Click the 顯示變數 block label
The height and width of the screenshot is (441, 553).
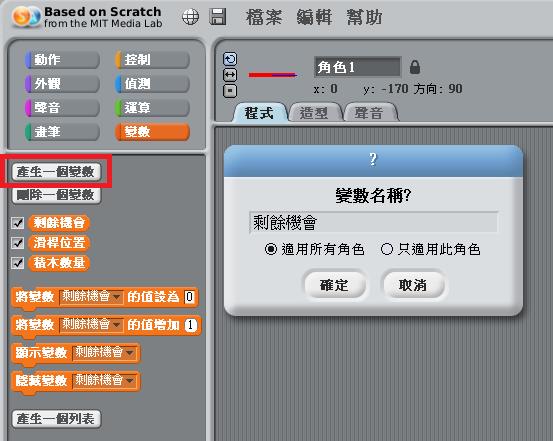point(41,352)
